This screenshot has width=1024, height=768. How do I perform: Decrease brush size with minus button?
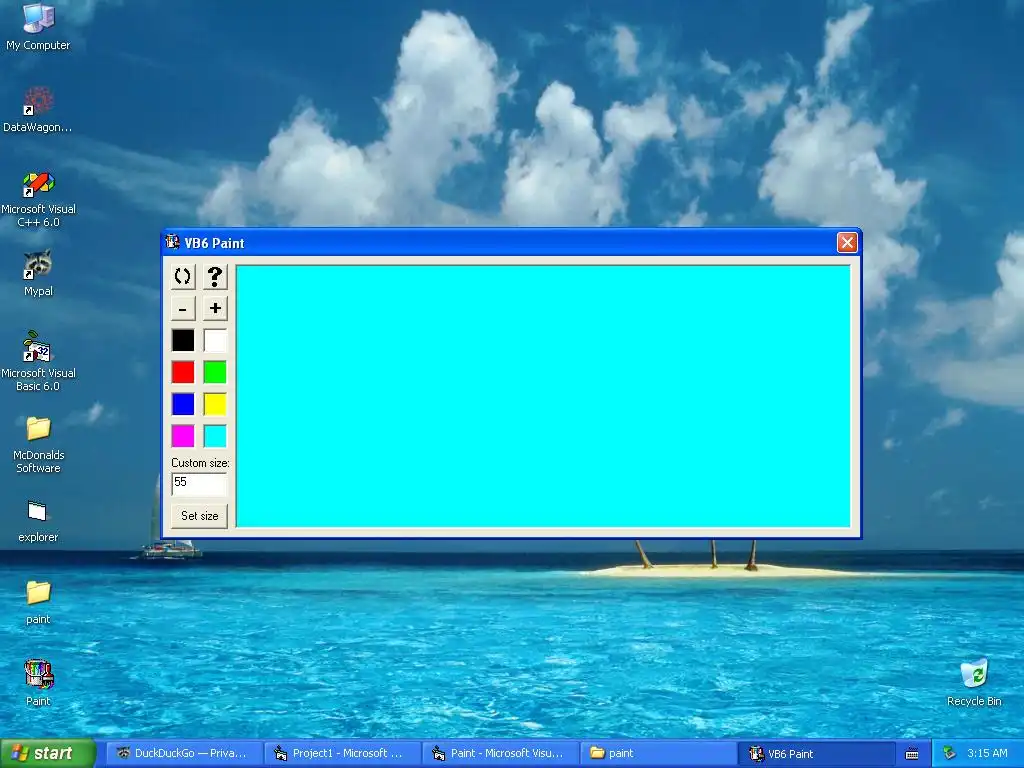(x=183, y=308)
